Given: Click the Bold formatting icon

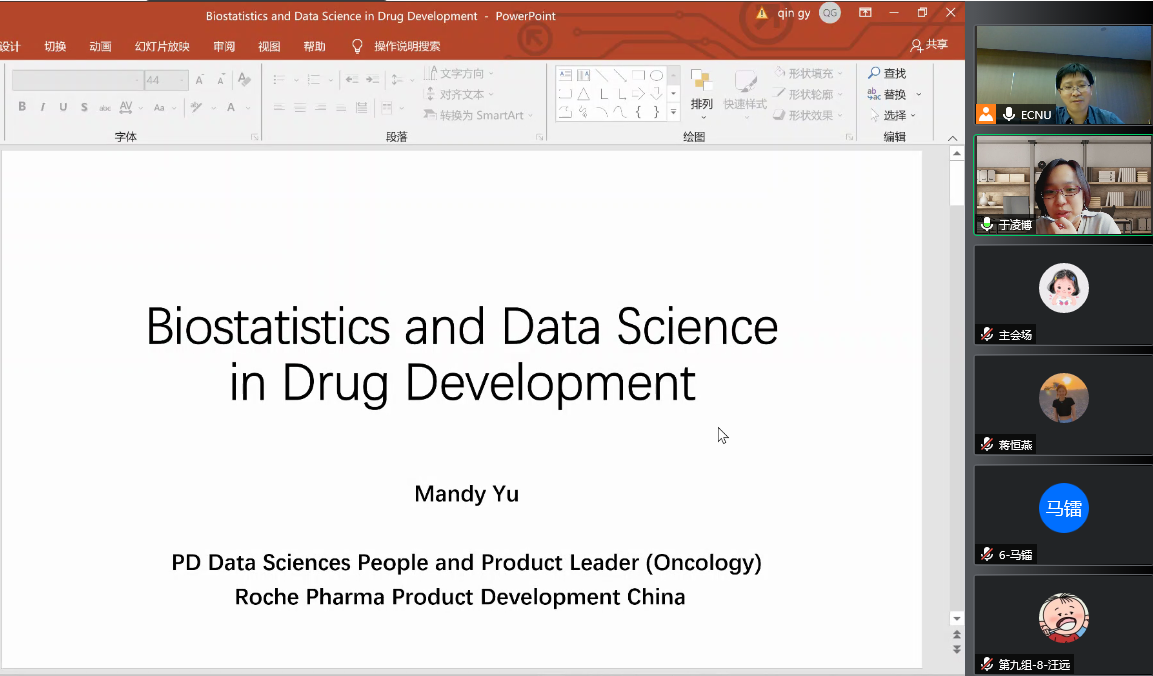Looking at the screenshot, I should [22, 108].
